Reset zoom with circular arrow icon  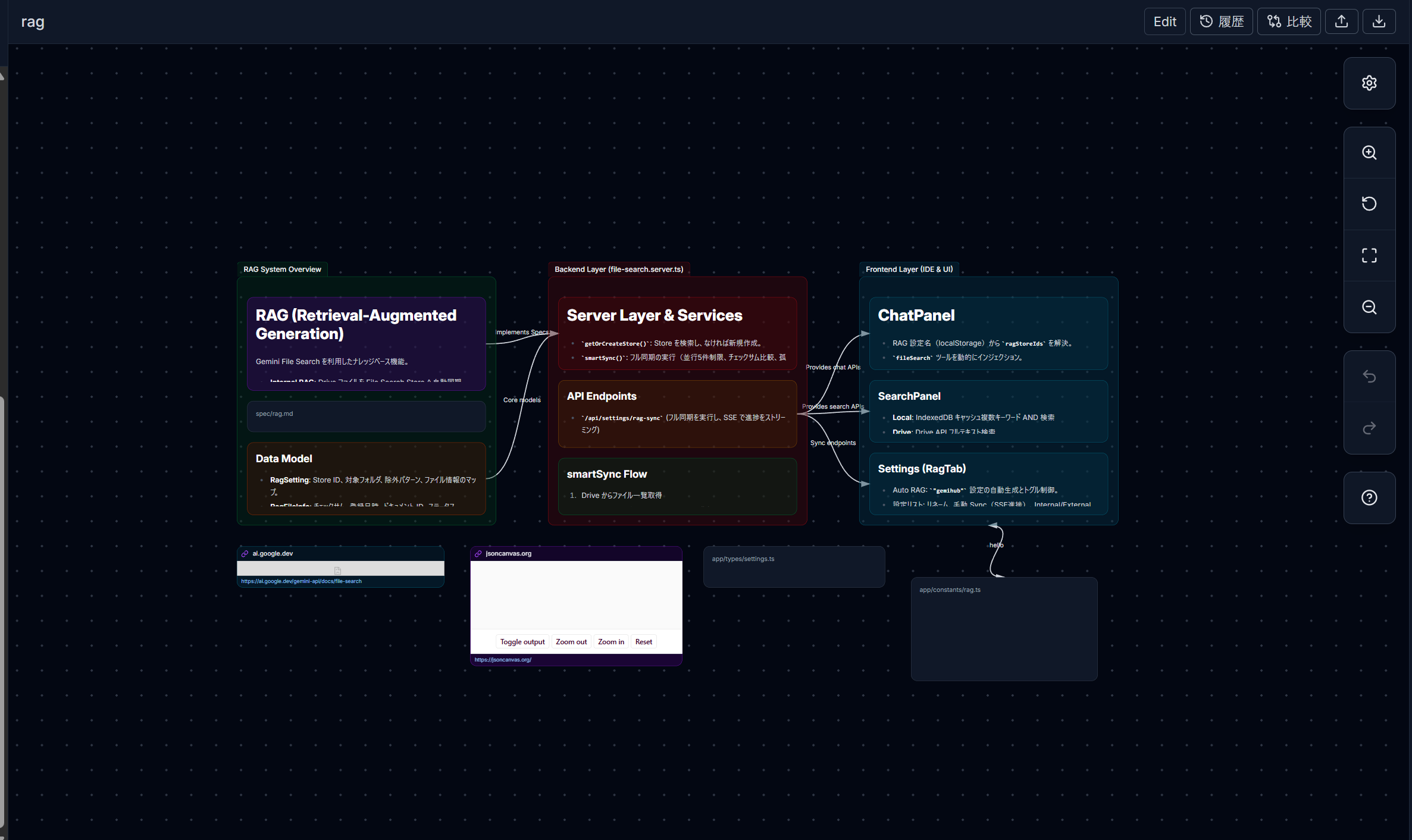[1369, 204]
